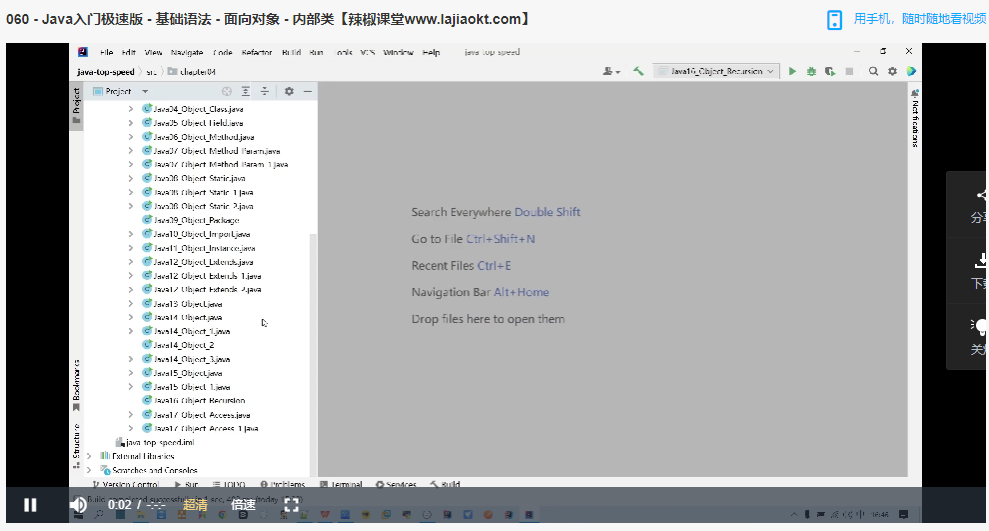Click the mobile phone viewing link
The width and height of the screenshot is (989, 531).
click(x=920, y=19)
